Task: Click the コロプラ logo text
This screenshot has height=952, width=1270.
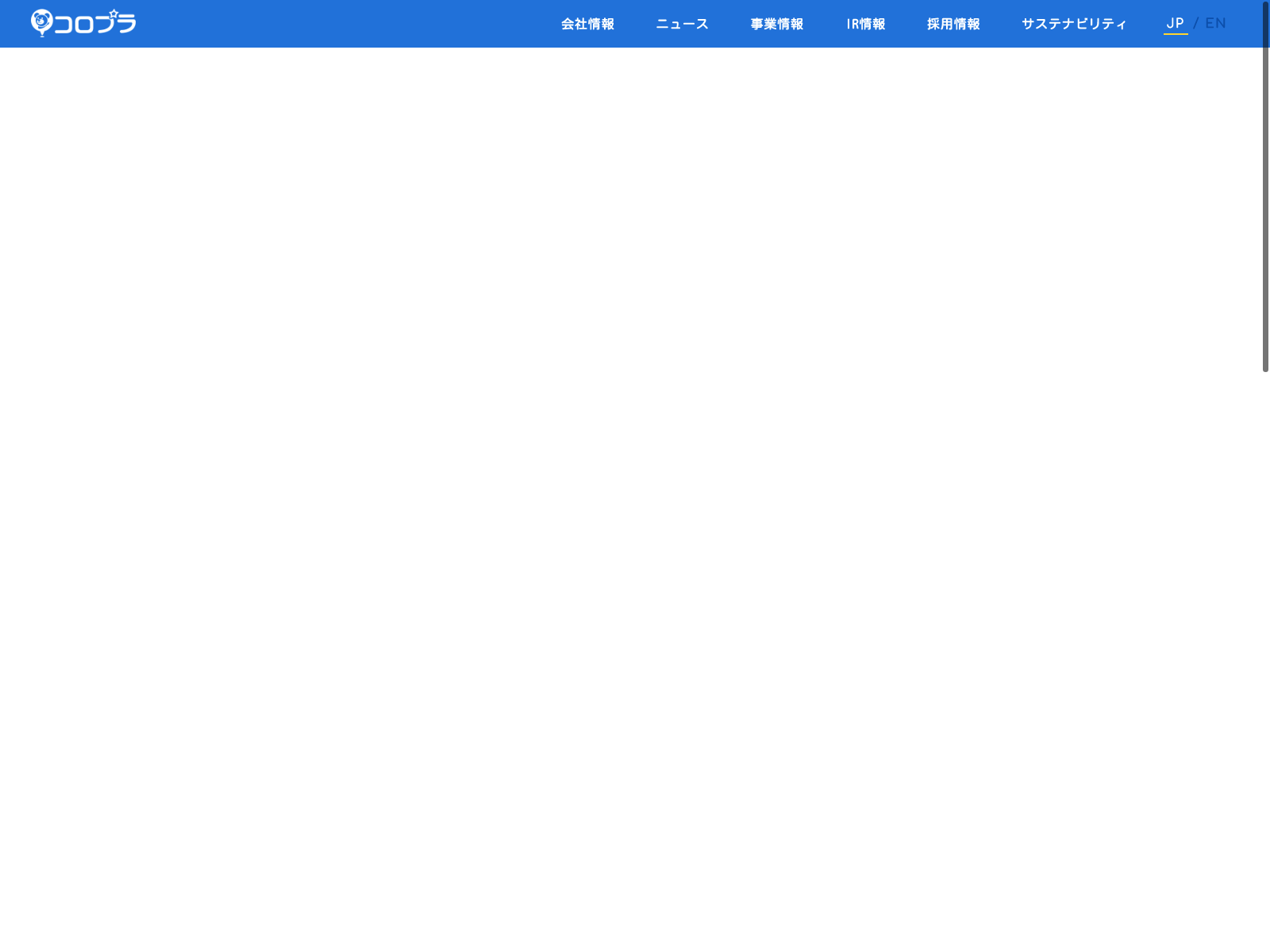Action: pyautogui.click(x=95, y=25)
